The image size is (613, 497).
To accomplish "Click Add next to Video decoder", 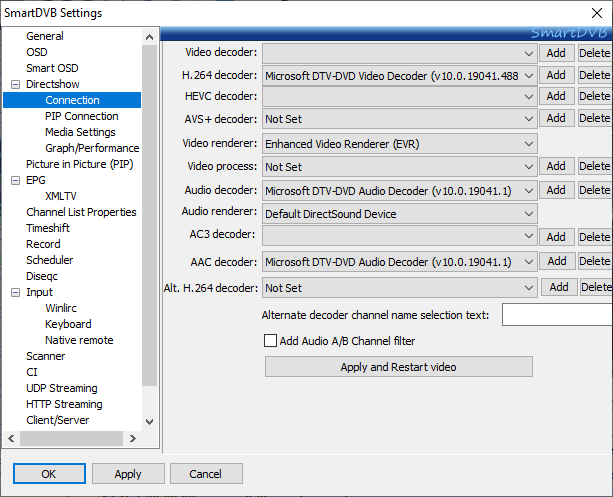I will pos(556,53).
